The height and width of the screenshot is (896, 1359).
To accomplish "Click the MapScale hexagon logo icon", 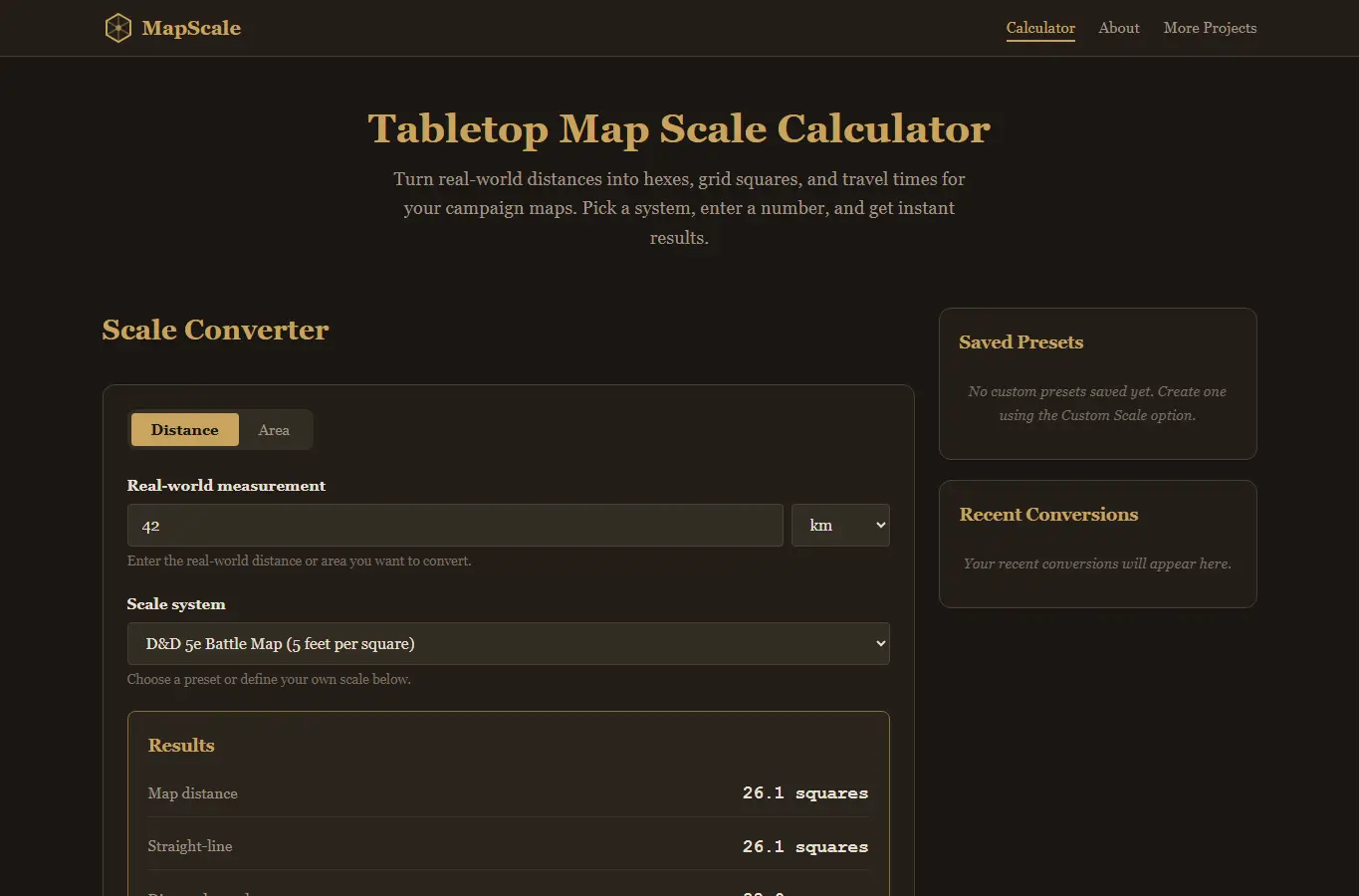I will (118, 28).
